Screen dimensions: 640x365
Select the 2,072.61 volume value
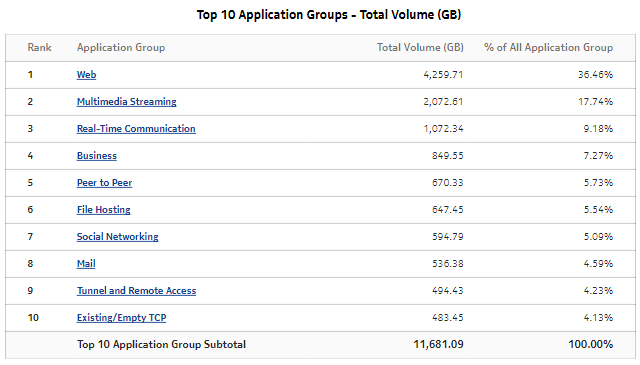[443, 102]
